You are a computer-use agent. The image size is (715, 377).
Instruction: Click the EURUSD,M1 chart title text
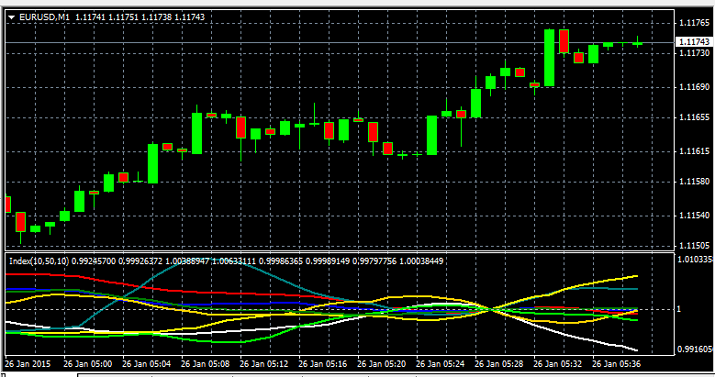coord(44,17)
